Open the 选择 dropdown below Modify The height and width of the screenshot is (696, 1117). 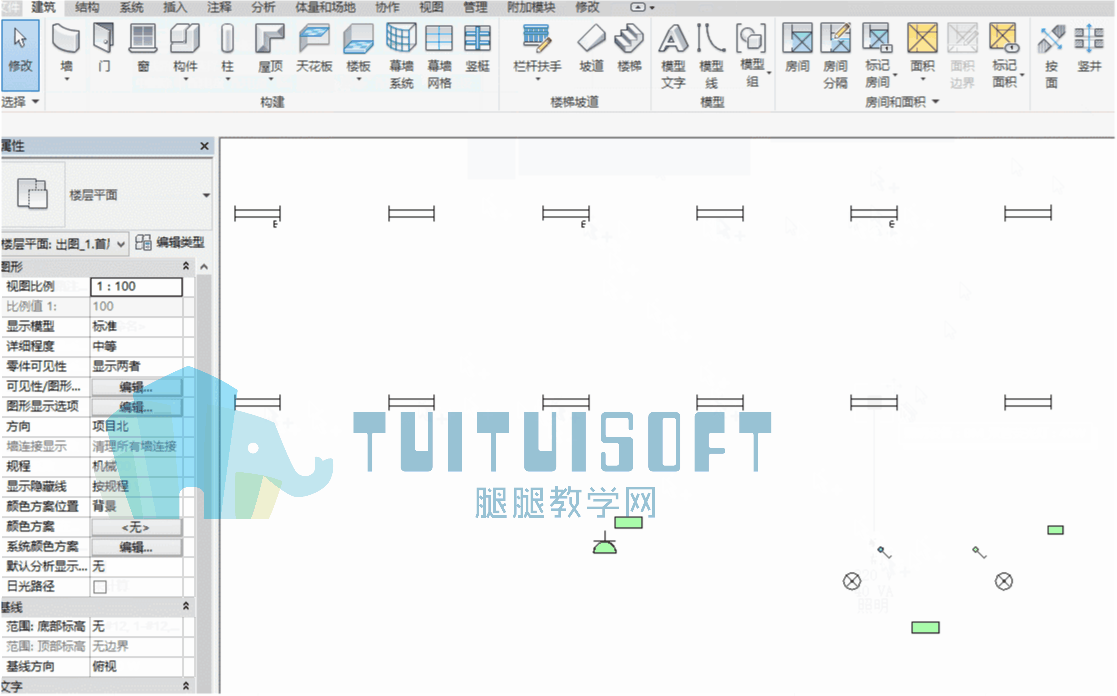click(20, 103)
